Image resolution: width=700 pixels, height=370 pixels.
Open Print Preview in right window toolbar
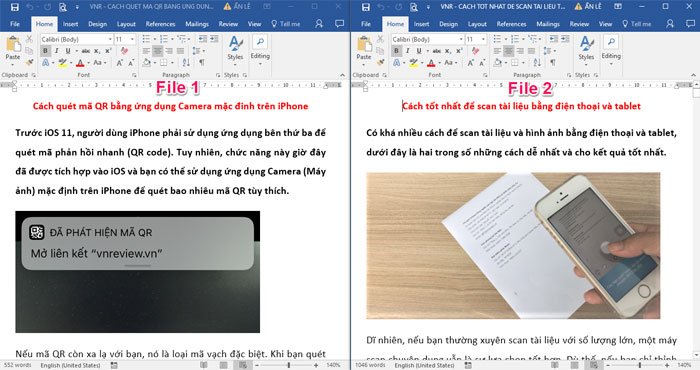pyautogui.click(x=413, y=7)
